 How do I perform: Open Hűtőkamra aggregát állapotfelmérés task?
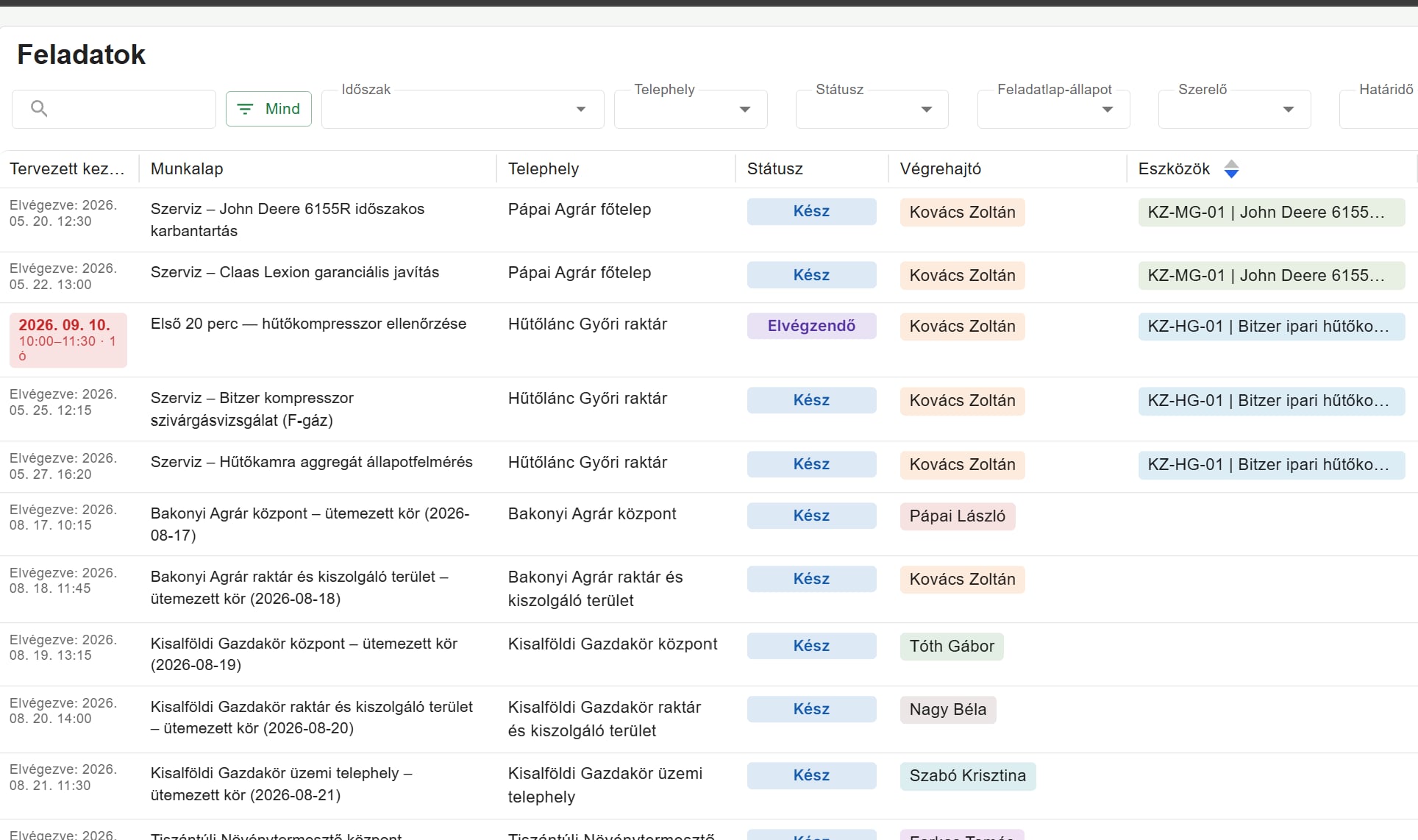[312, 462]
